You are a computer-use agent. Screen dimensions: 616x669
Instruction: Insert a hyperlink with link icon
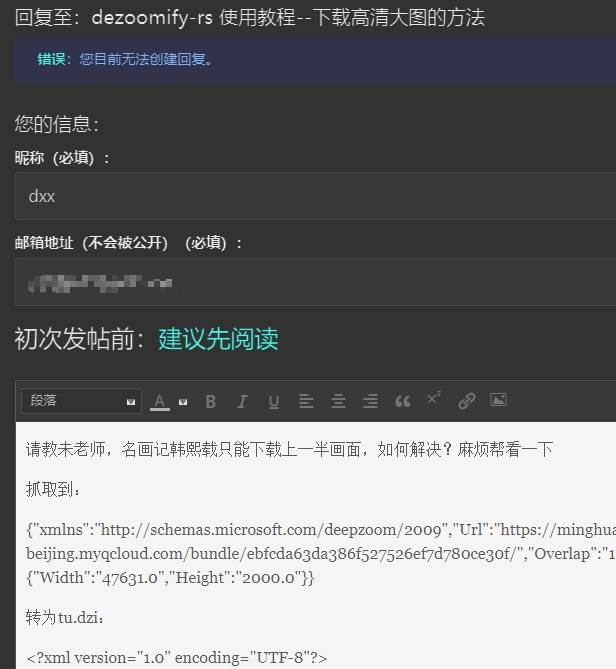click(x=466, y=401)
